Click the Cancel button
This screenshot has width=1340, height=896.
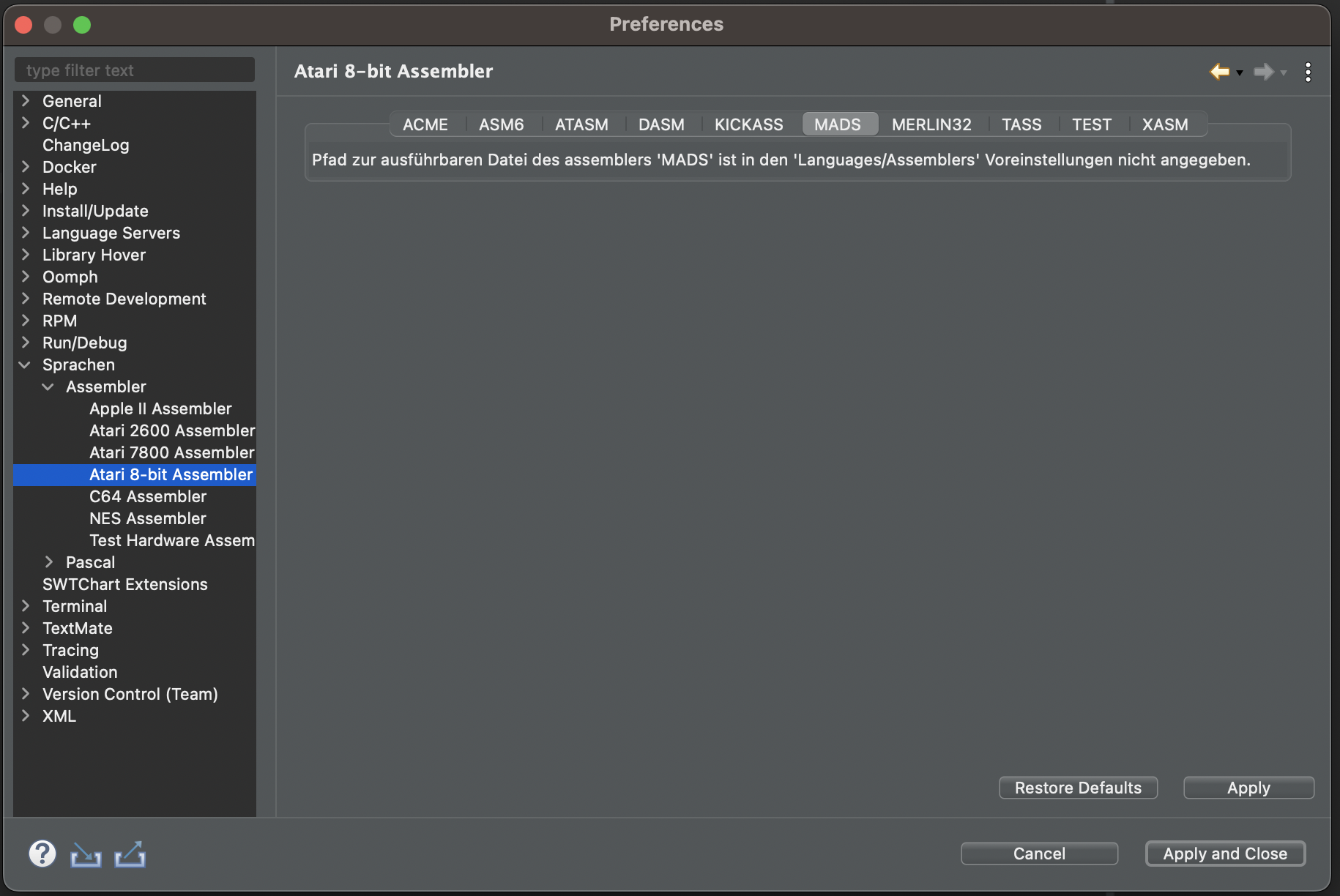pos(1038,854)
